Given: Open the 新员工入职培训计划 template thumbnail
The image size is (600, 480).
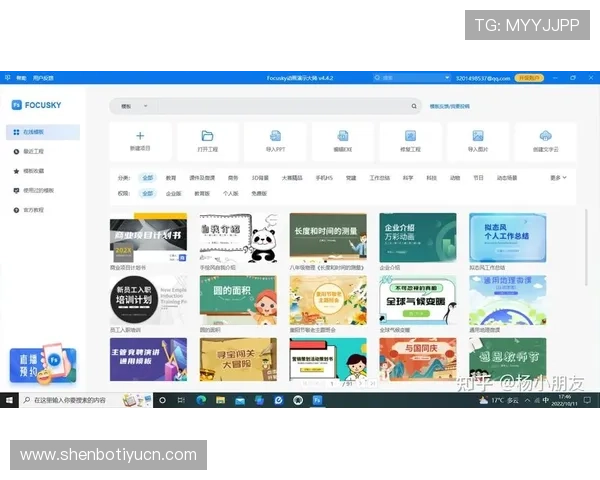Looking at the screenshot, I should 148,300.
